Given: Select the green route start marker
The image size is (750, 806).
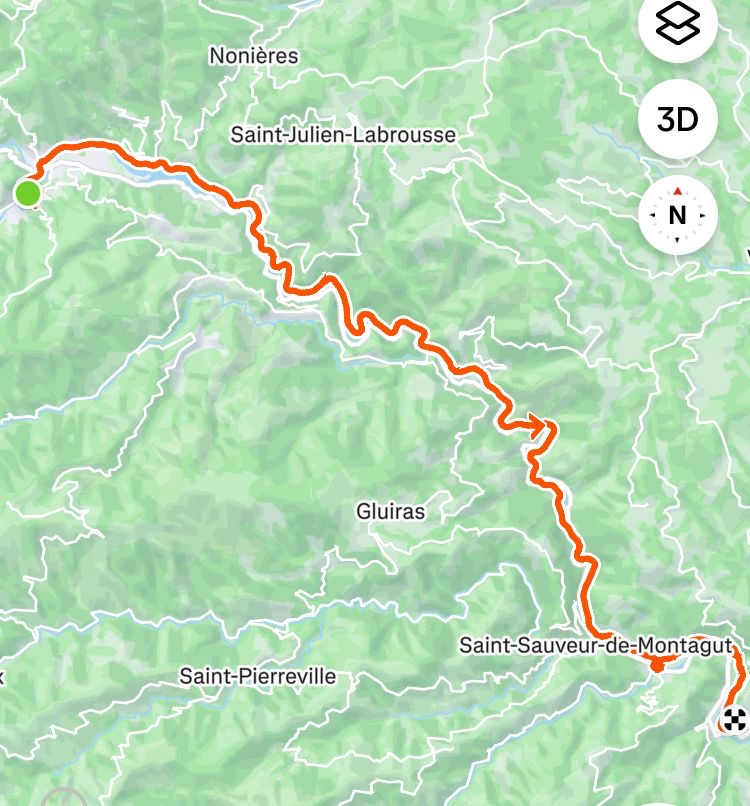Looking at the screenshot, I should 28,193.
